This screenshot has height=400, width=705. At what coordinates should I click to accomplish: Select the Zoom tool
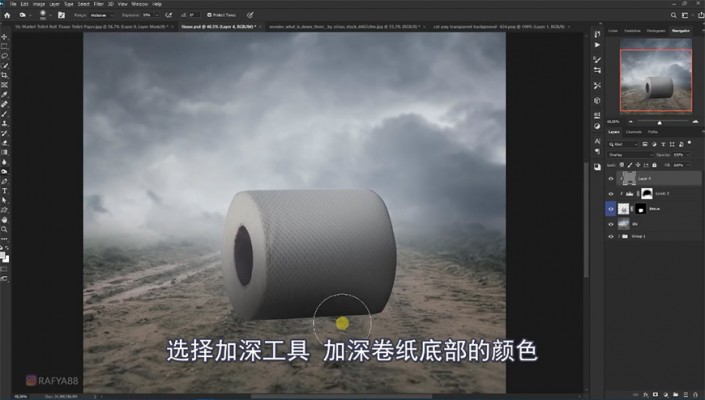(x=4, y=229)
